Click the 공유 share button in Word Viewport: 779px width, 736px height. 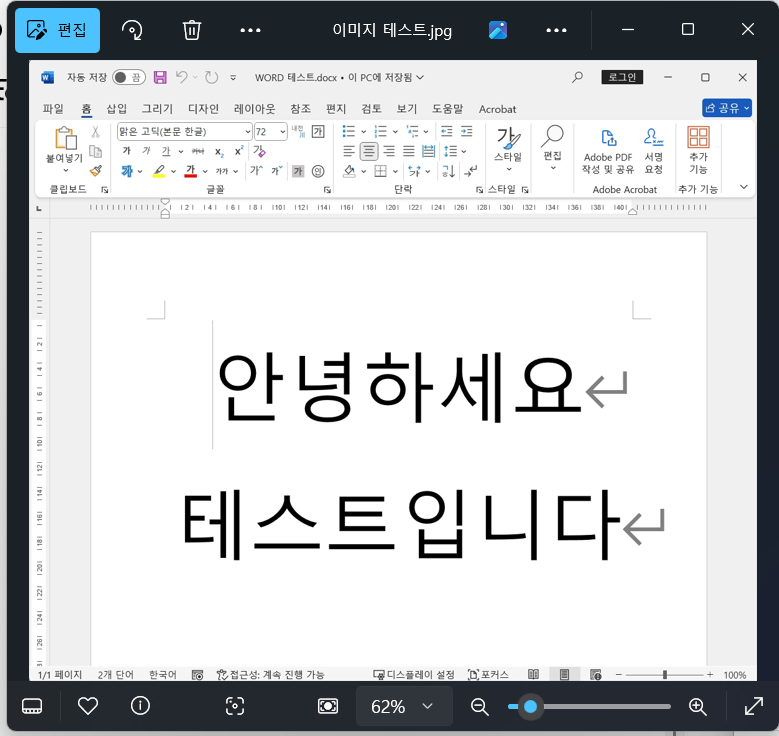pyautogui.click(x=726, y=108)
